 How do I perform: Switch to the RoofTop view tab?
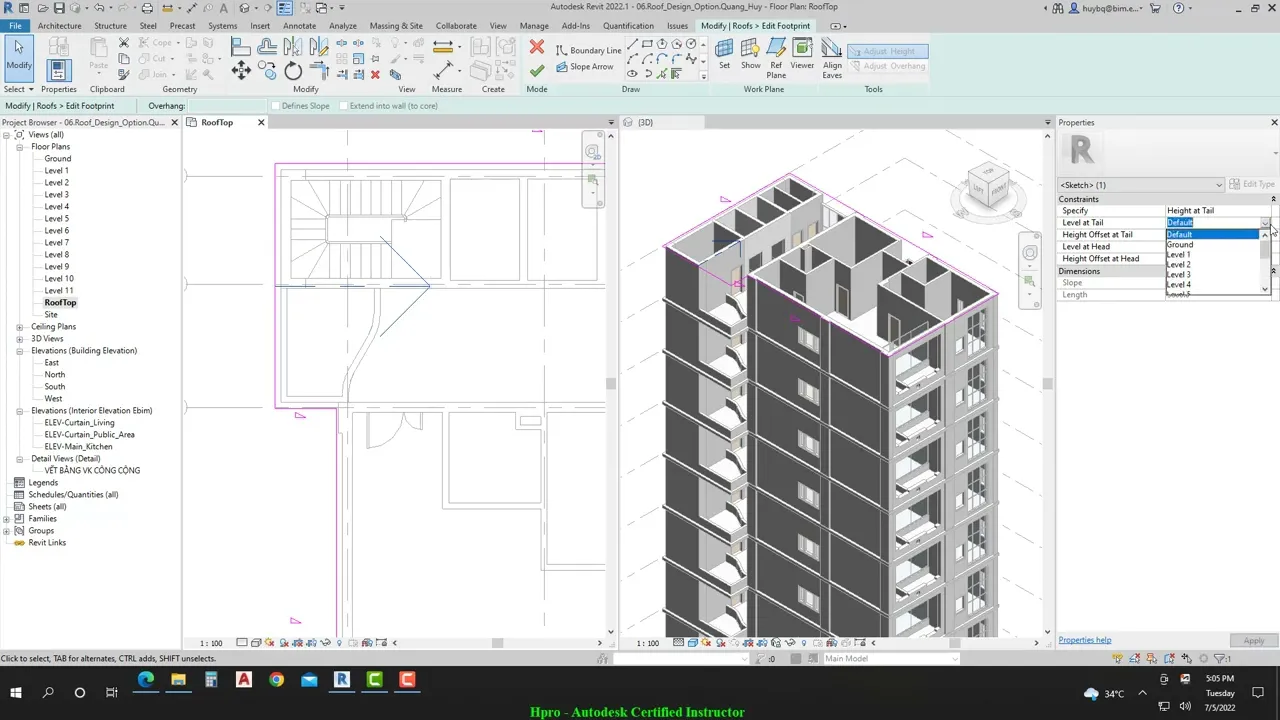tap(217, 123)
